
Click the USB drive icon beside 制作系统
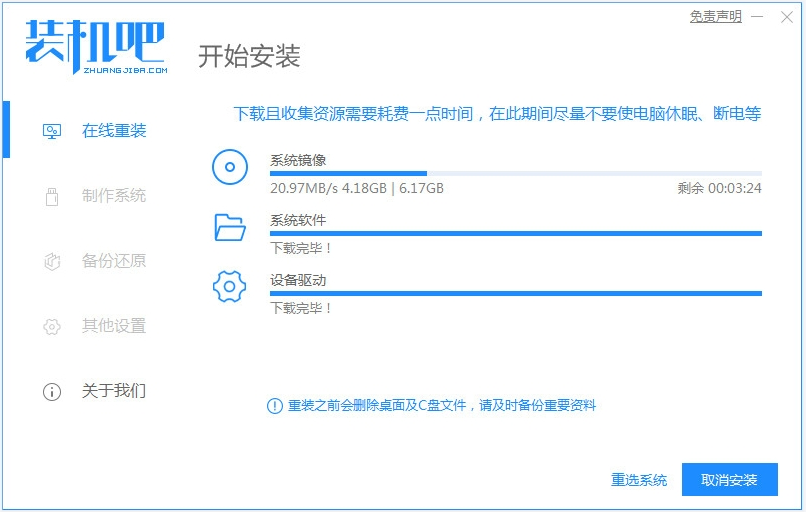pos(52,196)
